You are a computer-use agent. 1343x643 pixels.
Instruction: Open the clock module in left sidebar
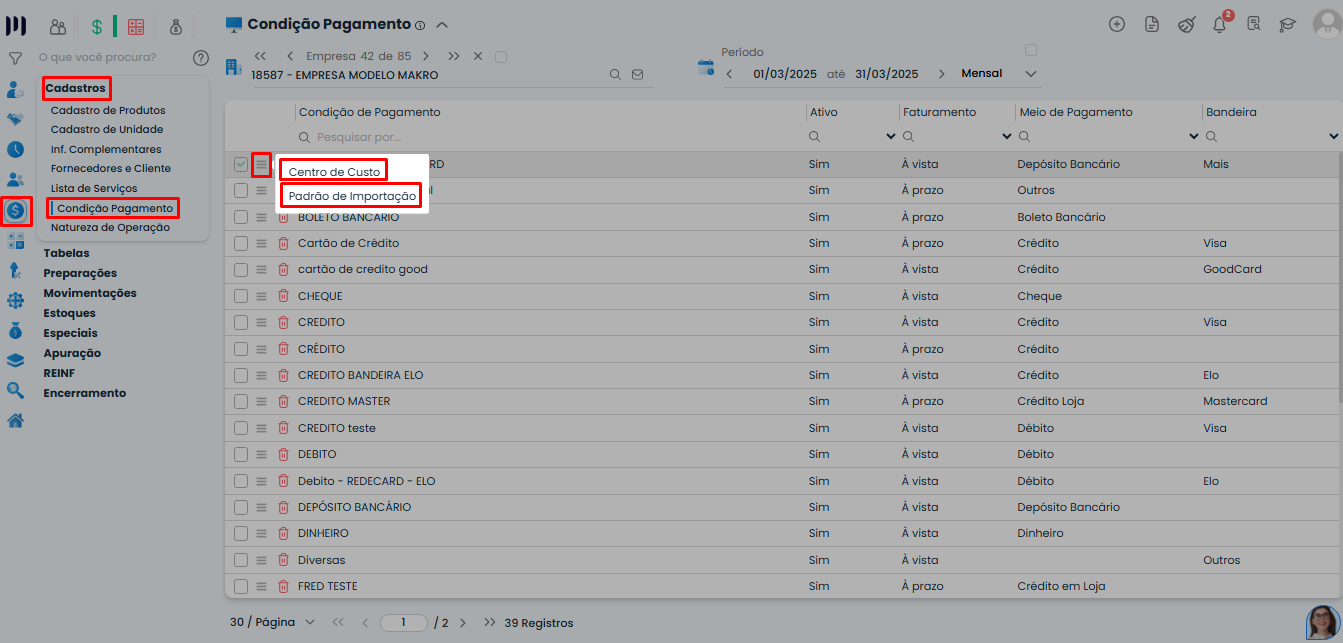[15, 150]
